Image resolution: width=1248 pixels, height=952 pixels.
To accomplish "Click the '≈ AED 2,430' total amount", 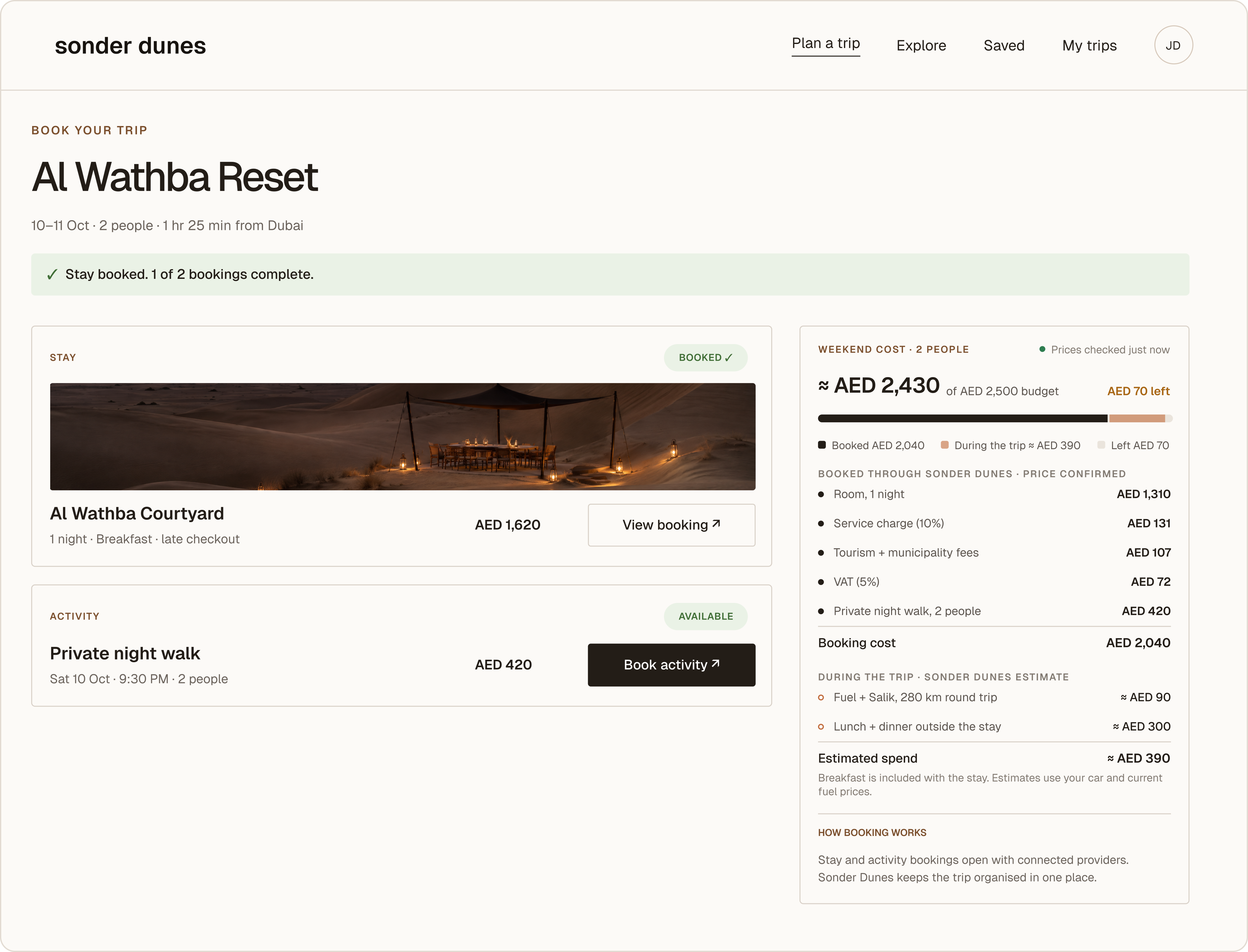I will click(x=879, y=386).
